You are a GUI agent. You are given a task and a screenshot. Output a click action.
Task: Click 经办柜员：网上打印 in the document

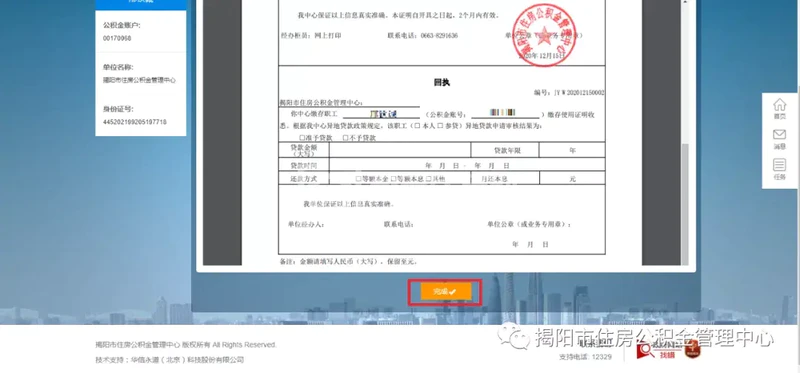[x=311, y=36]
